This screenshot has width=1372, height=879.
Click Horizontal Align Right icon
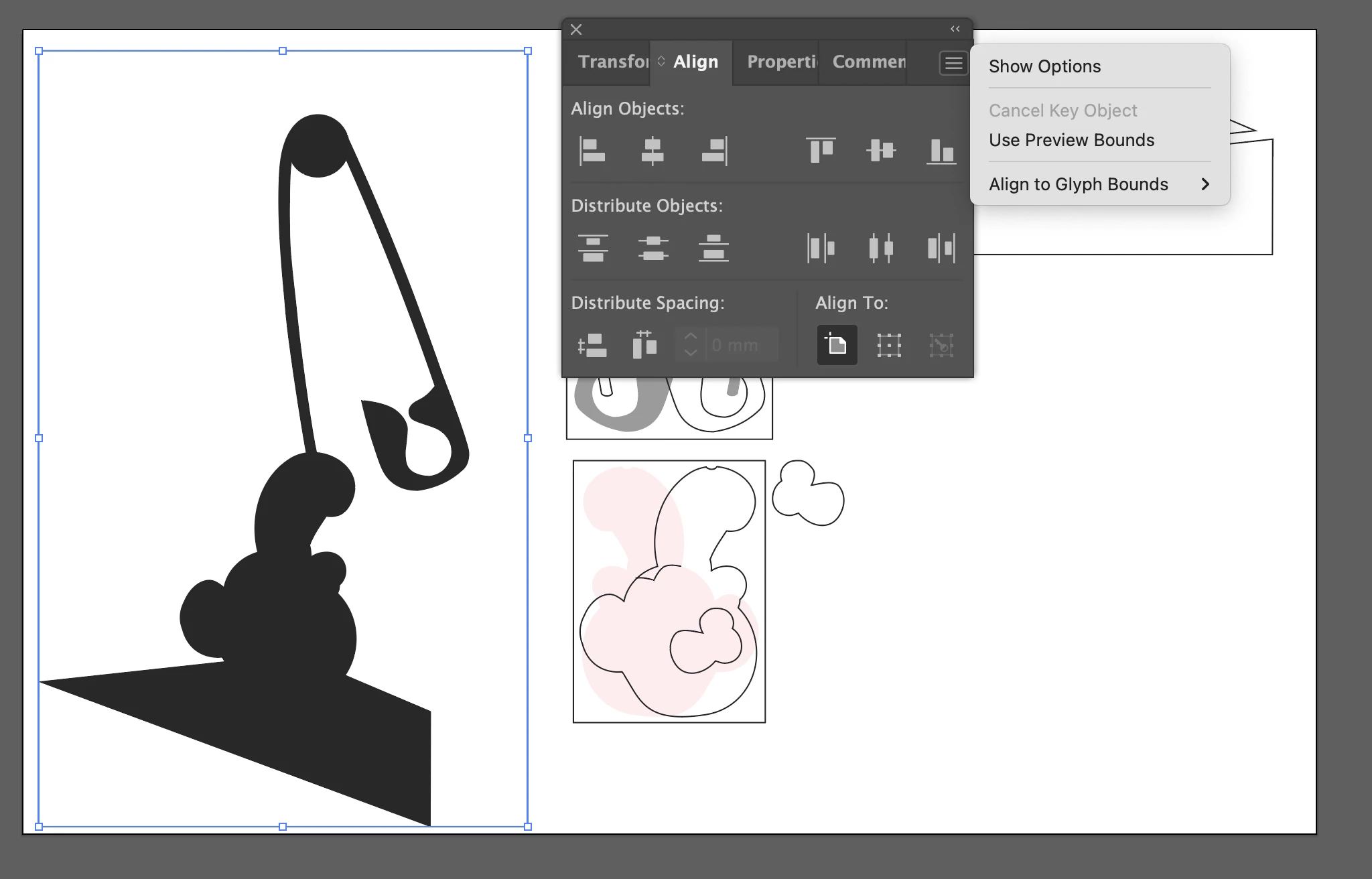click(x=714, y=151)
